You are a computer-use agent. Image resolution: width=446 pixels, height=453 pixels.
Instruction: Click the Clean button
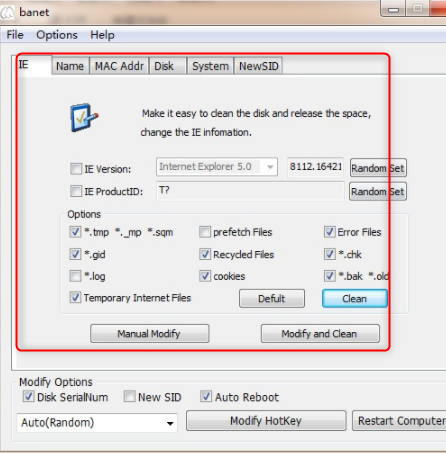pos(355,298)
